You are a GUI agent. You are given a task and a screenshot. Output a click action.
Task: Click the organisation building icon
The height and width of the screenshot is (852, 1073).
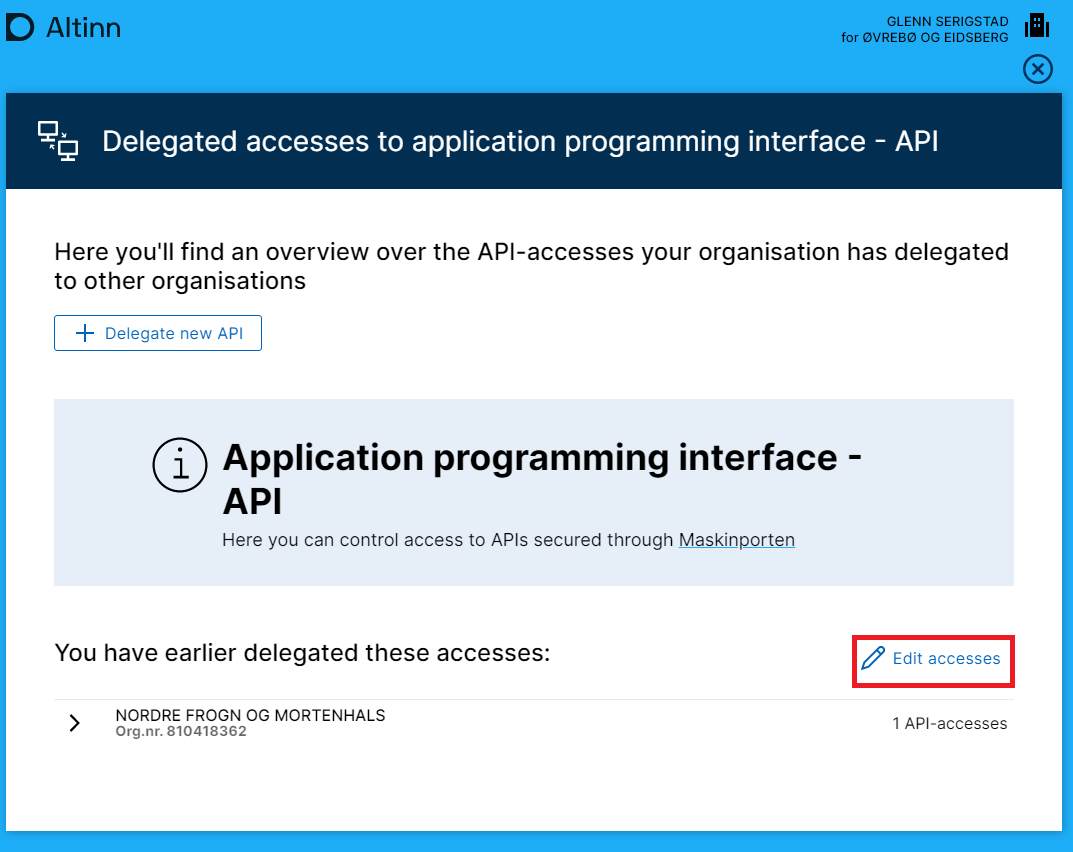click(1037, 26)
